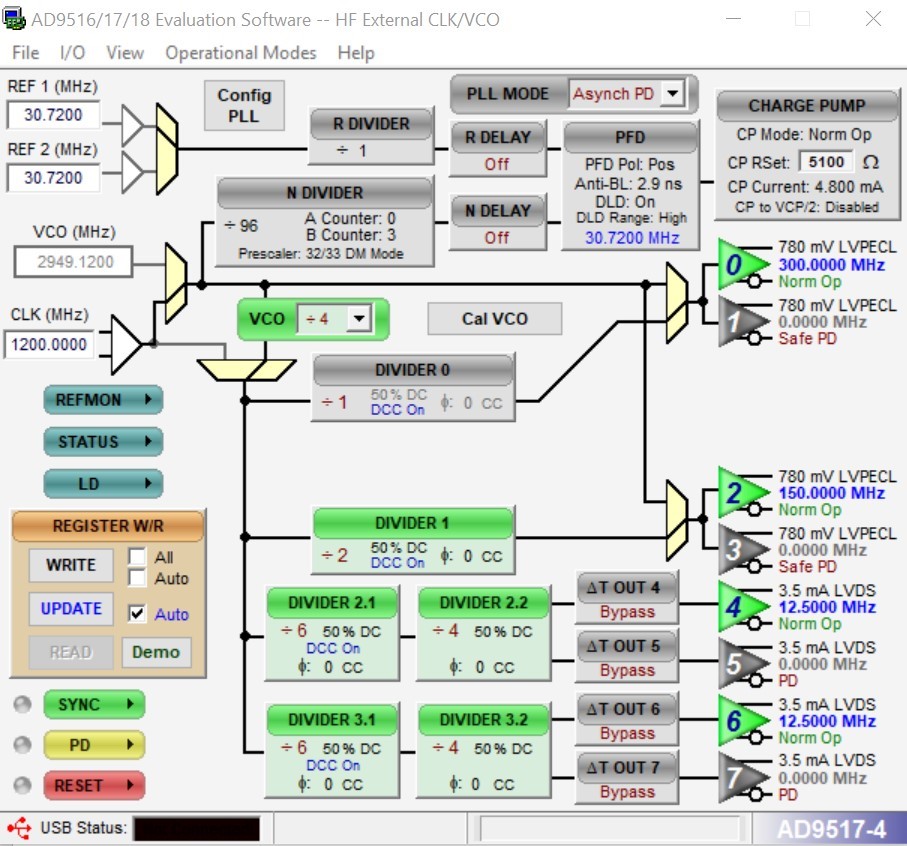Click the CP RSet 5100 input field

(826, 162)
